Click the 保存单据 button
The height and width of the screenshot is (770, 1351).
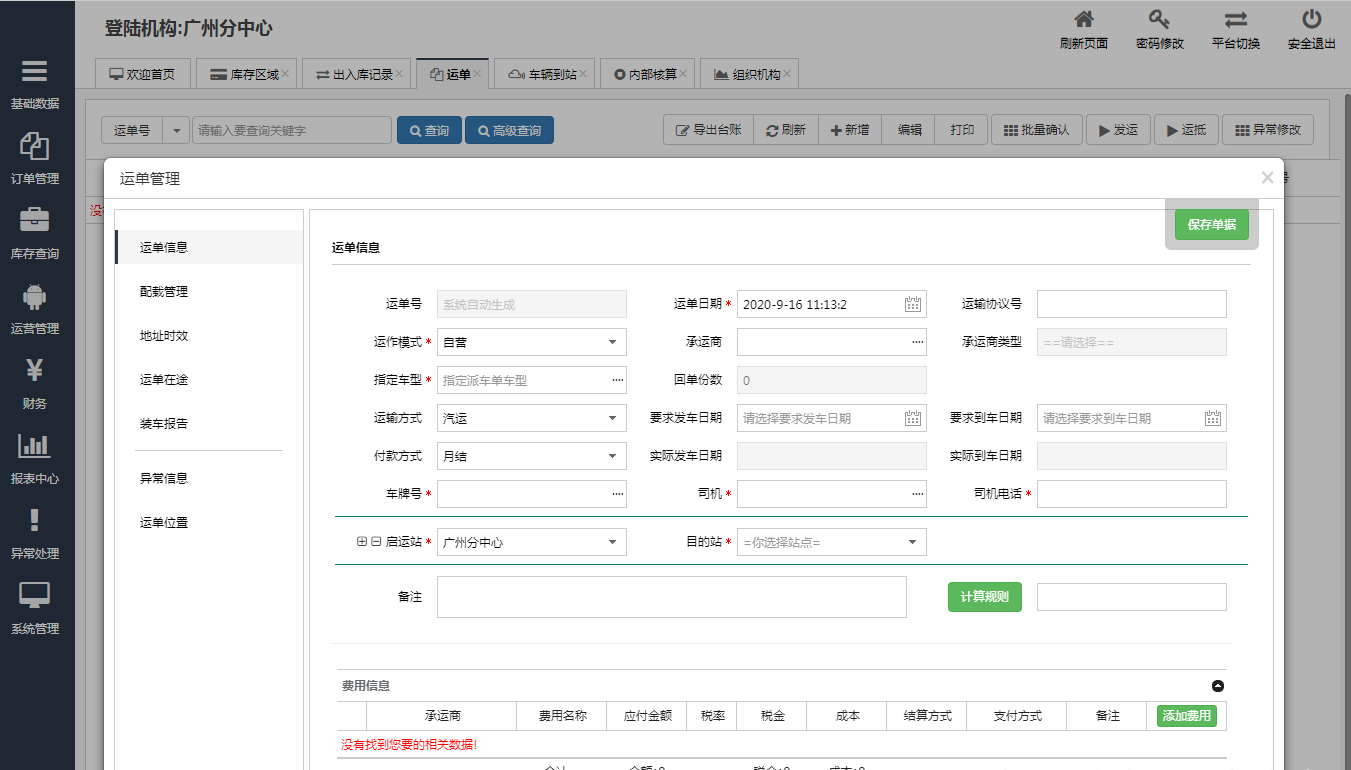coord(1211,225)
